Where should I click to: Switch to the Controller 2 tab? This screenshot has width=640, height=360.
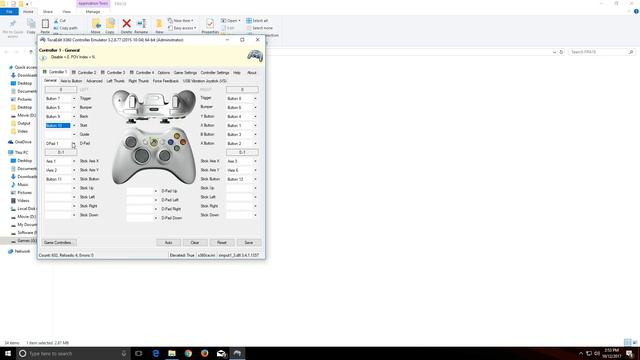pyautogui.click(x=84, y=72)
